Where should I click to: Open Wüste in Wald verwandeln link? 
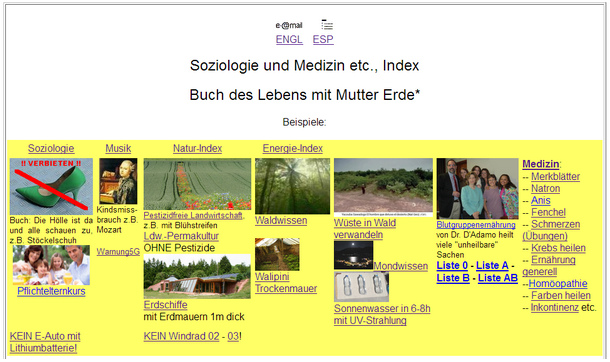[x=365, y=229]
